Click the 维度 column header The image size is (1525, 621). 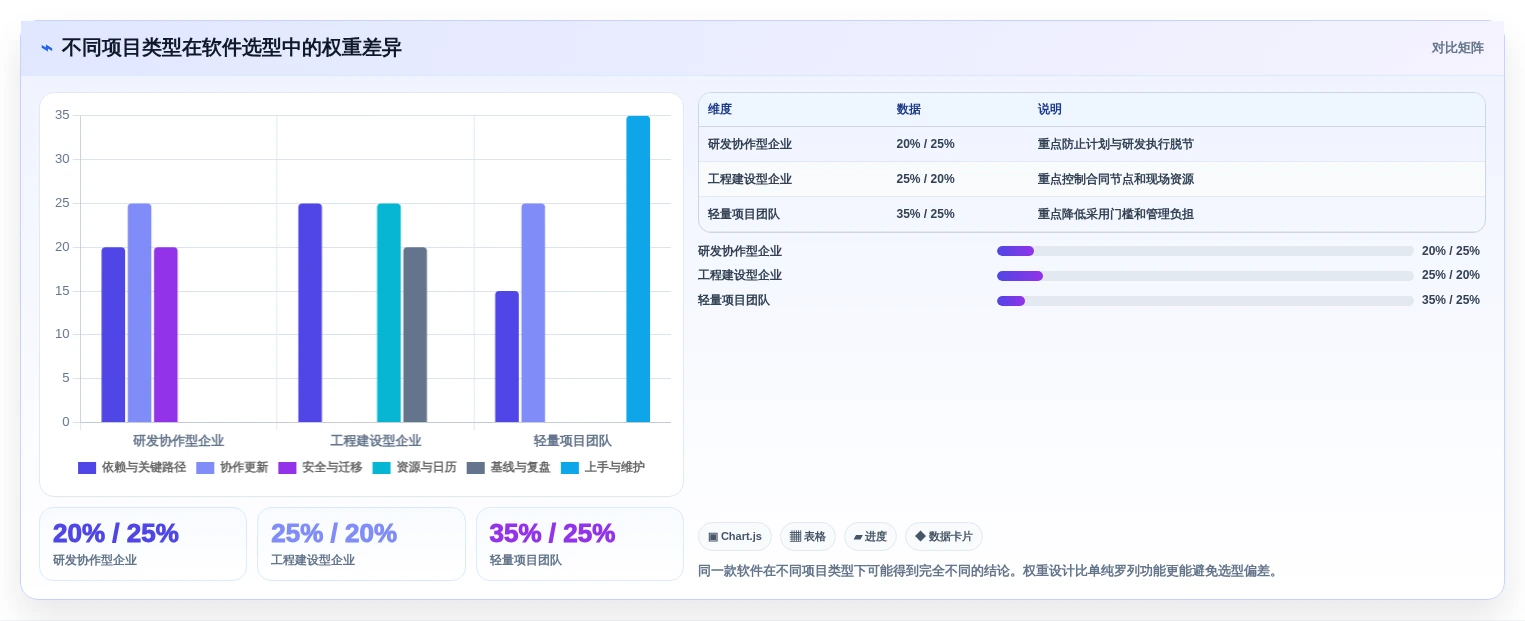coord(720,110)
